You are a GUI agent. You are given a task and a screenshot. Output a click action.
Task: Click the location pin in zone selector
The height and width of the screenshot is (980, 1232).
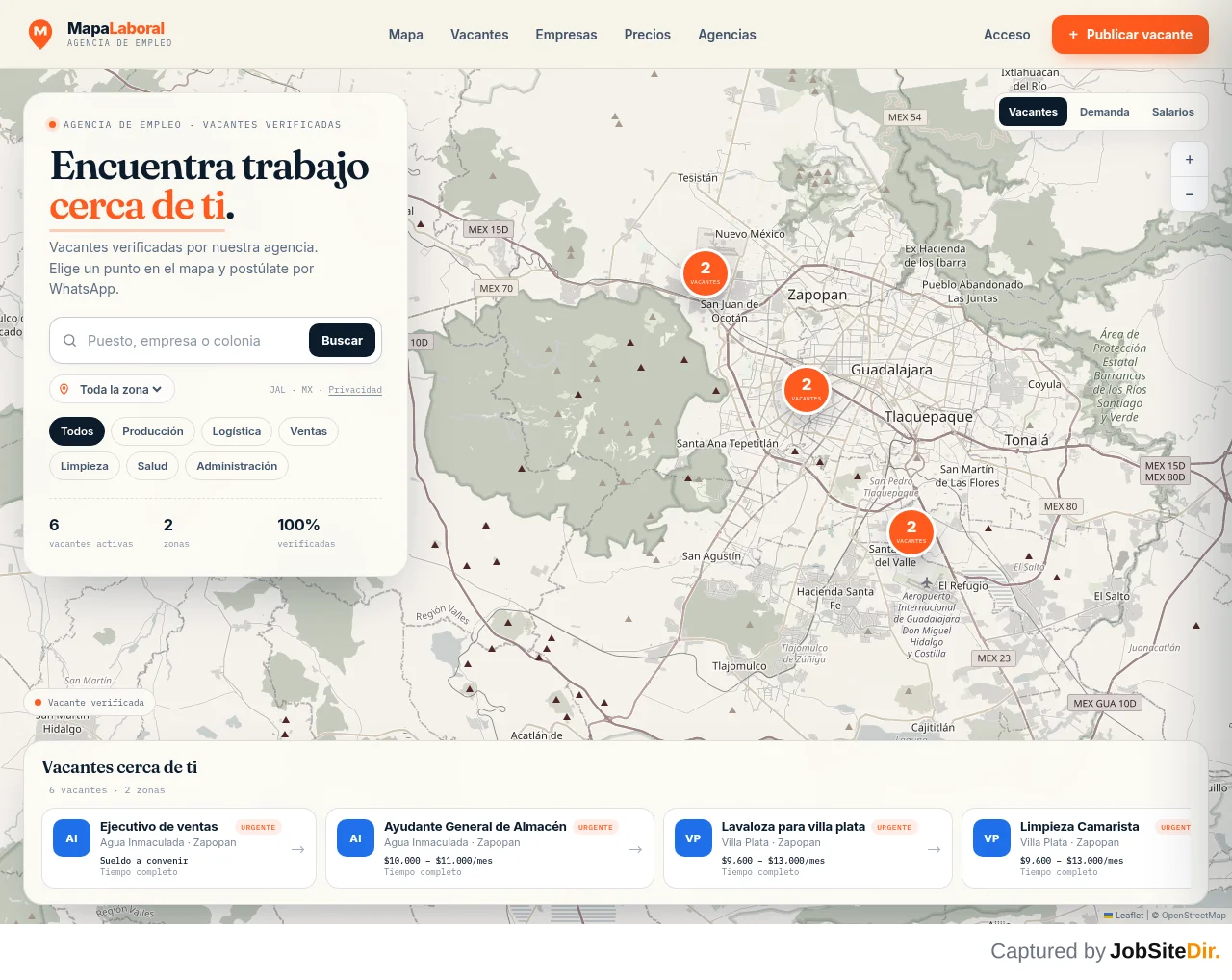point(64,390)
